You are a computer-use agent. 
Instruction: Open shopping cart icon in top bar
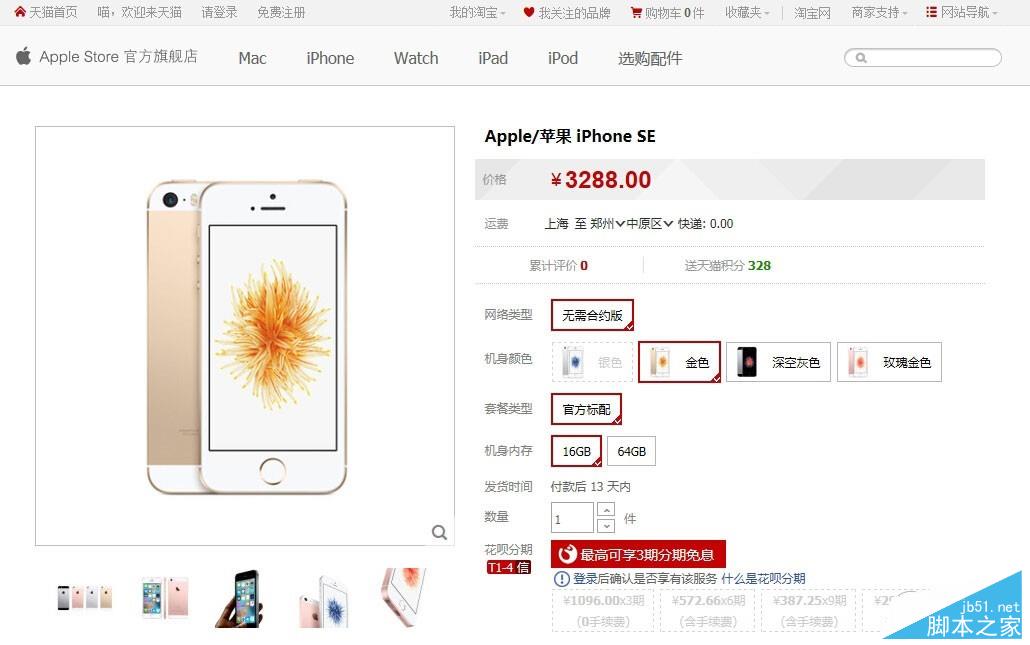click(x=636, y=12)
